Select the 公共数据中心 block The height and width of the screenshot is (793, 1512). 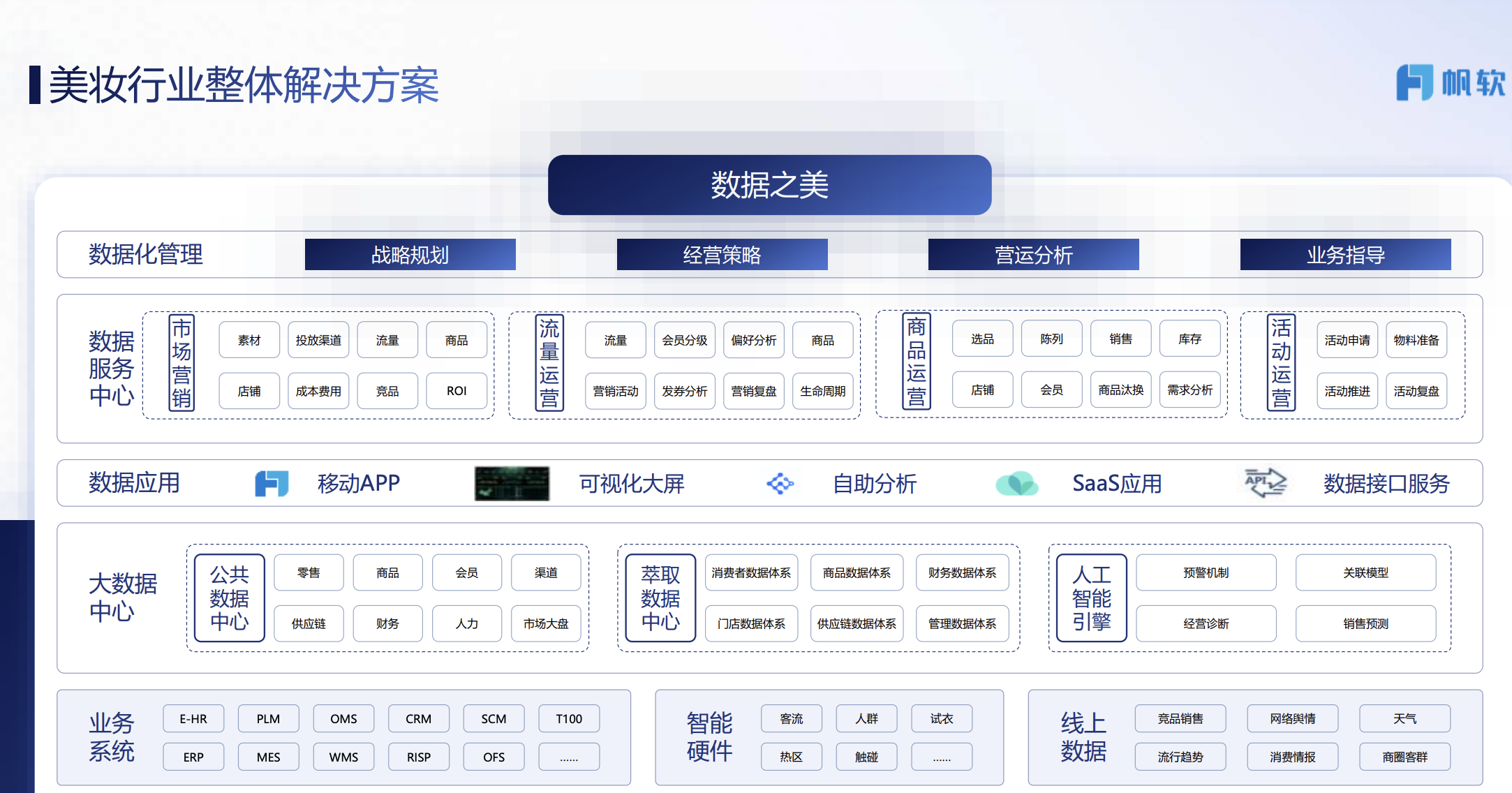(x=230, y=598)
